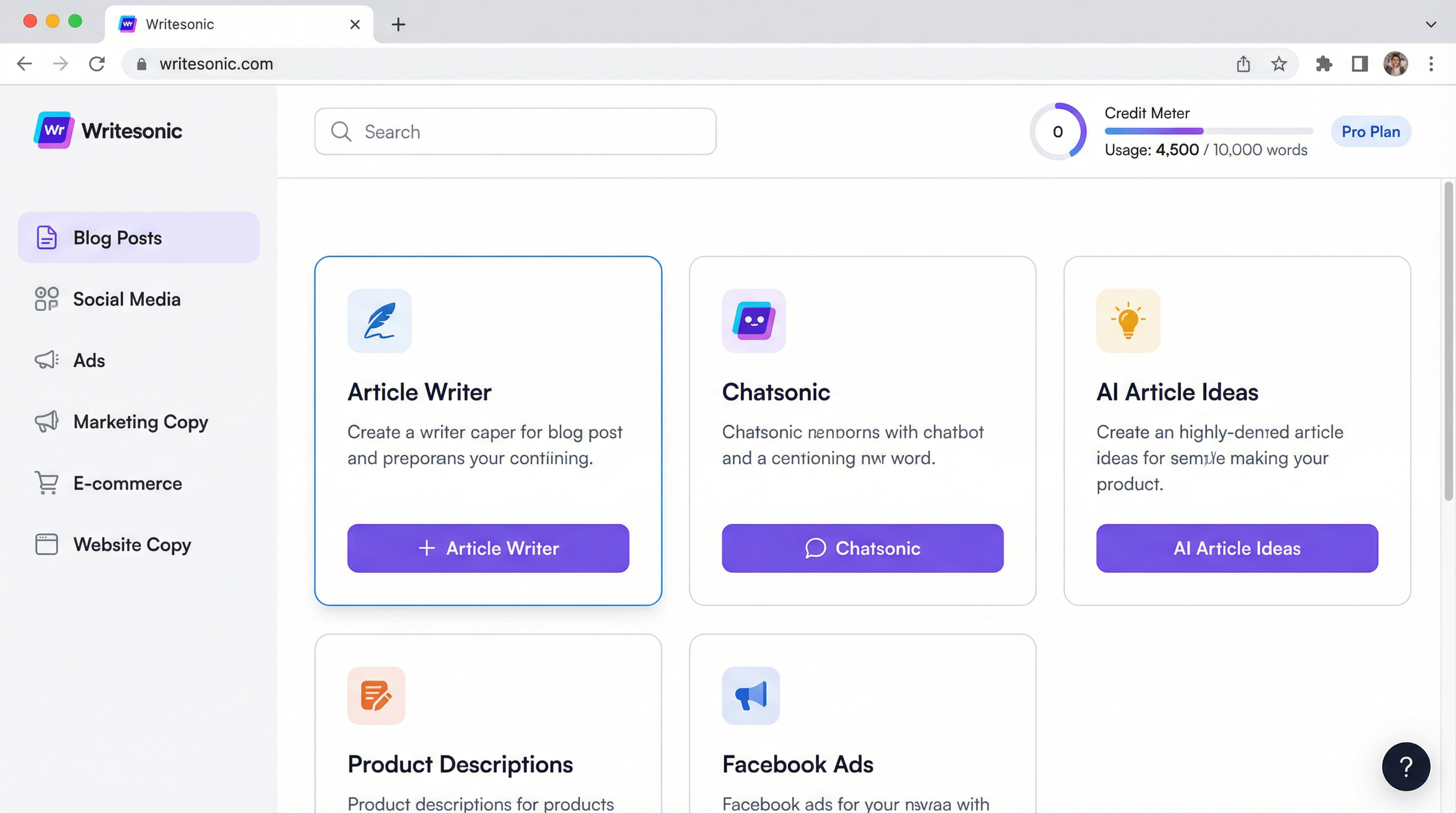The image size is (1456, 813).
Task: Click the Chatsonic chatbot icon
Action: pyautogui.click(x=753, y=321)
